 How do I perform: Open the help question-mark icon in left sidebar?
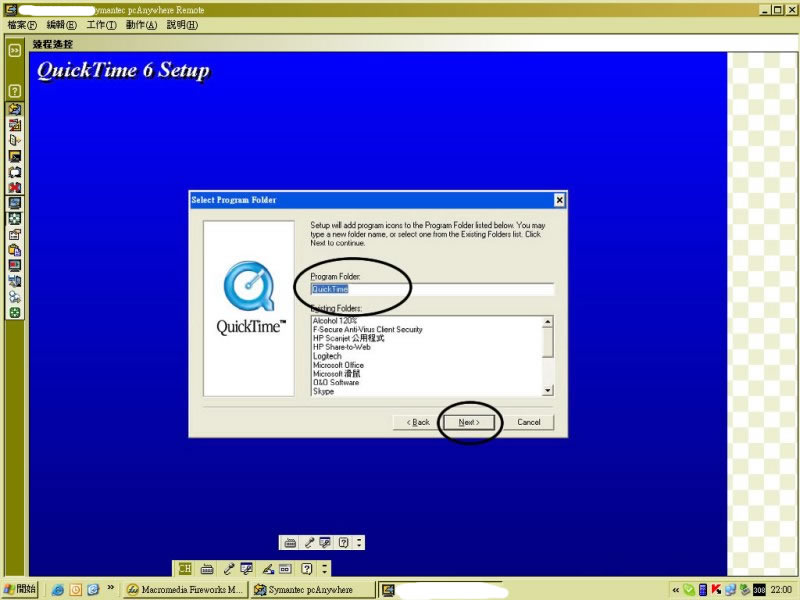15,91
